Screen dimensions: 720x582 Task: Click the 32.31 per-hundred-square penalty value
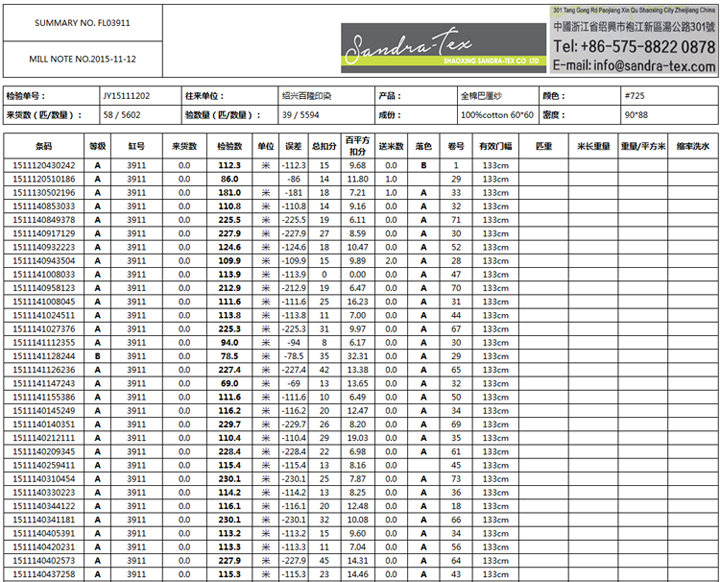[x=357, y=356]
